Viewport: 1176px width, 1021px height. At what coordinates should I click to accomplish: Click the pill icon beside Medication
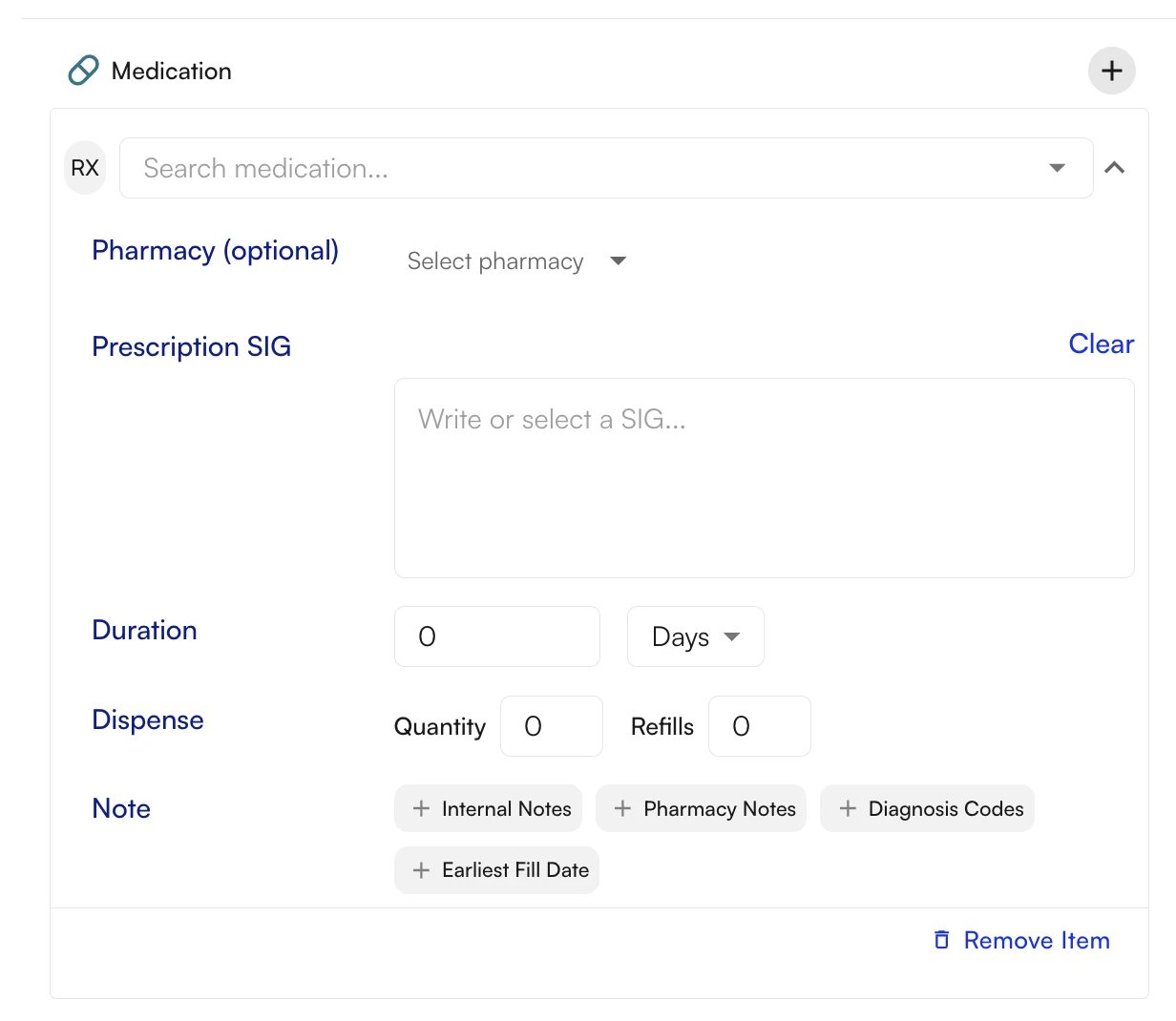click(83, 71)
